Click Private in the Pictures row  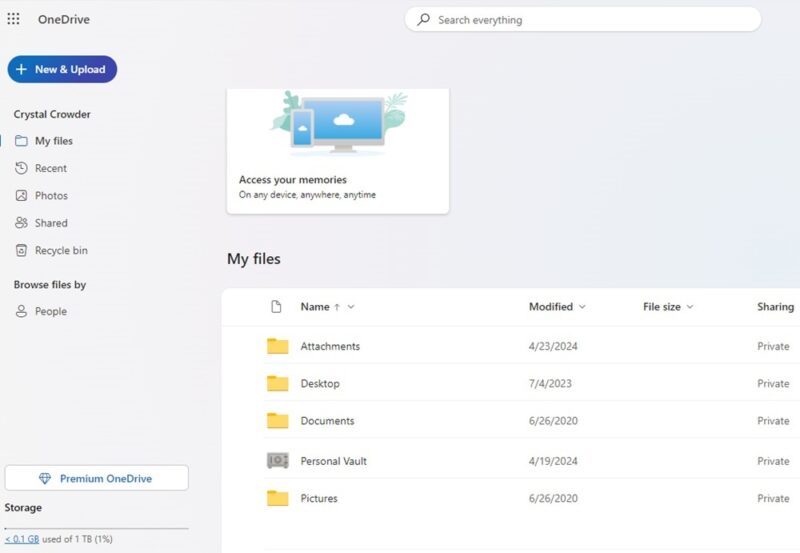click(x=773, y=498)
